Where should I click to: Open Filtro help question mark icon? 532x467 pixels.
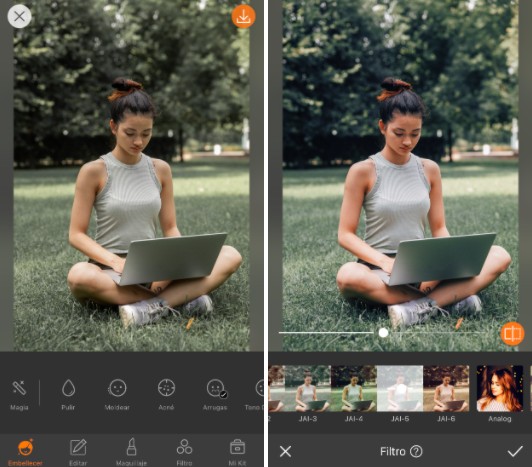(416, 451)
